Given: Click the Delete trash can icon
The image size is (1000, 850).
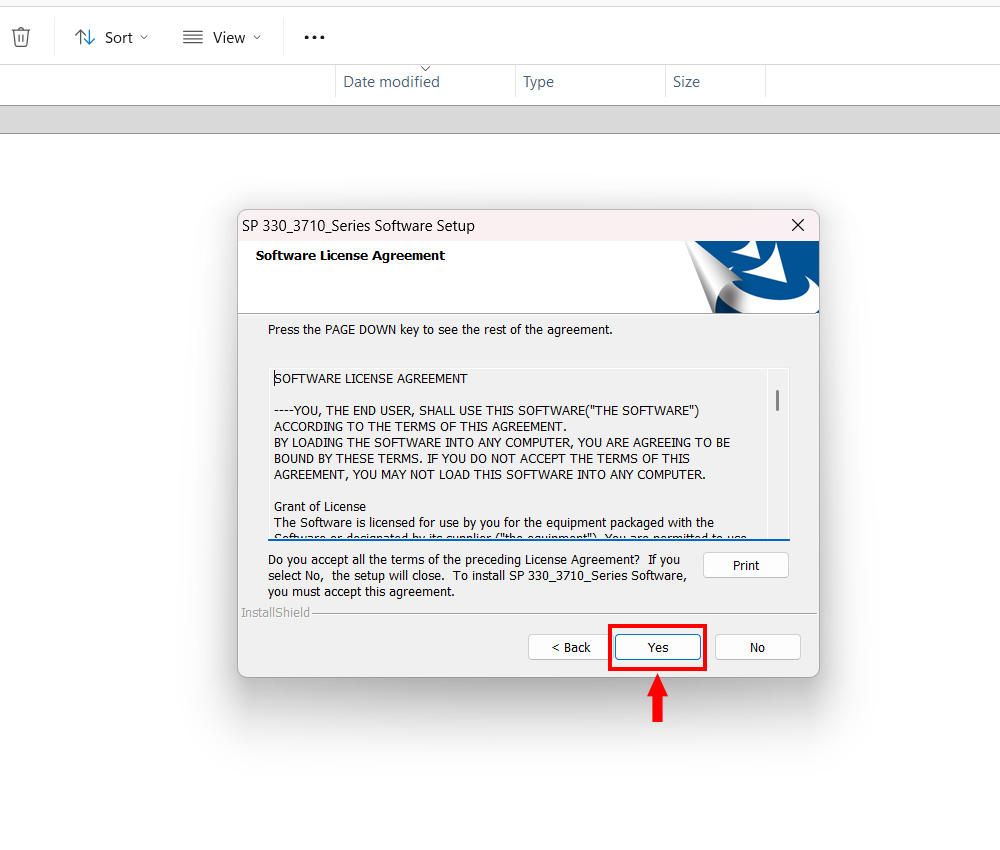Looking at the screenshot, I should 21,37.
